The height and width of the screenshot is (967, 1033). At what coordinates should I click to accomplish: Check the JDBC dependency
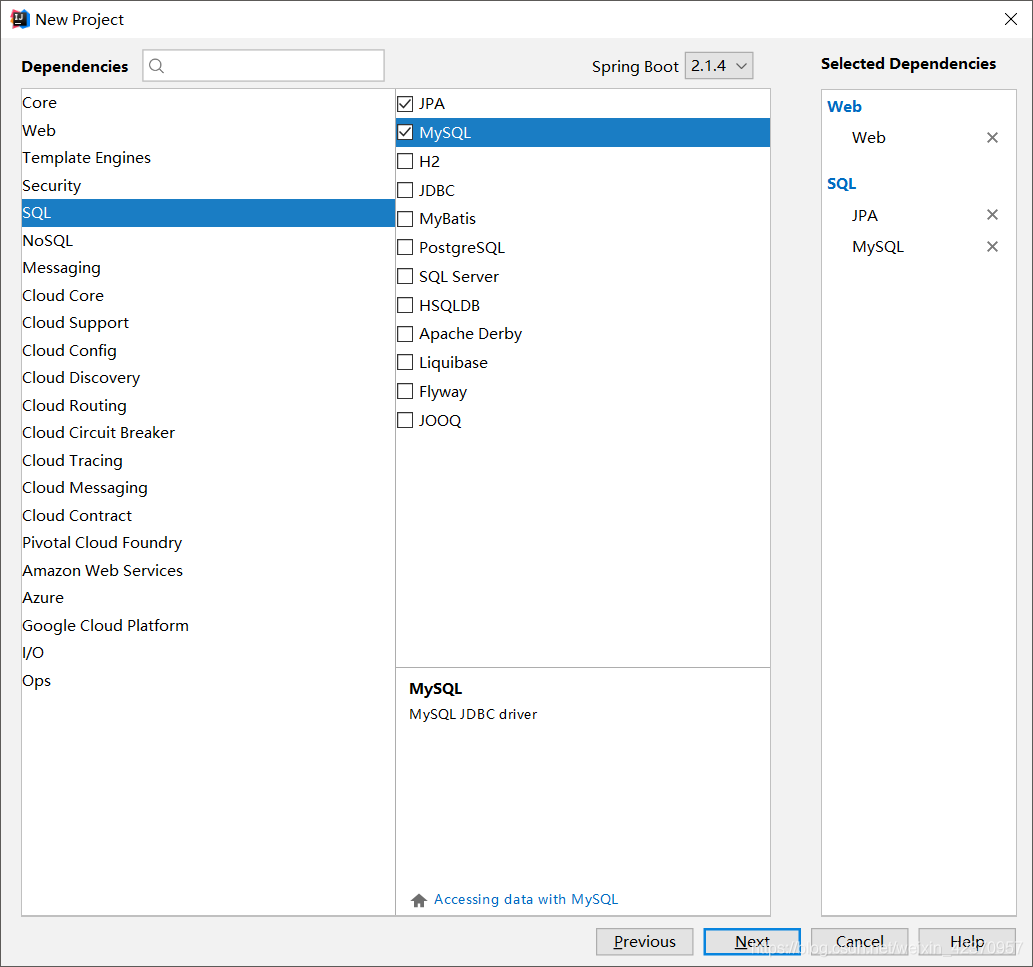(405, 190)
